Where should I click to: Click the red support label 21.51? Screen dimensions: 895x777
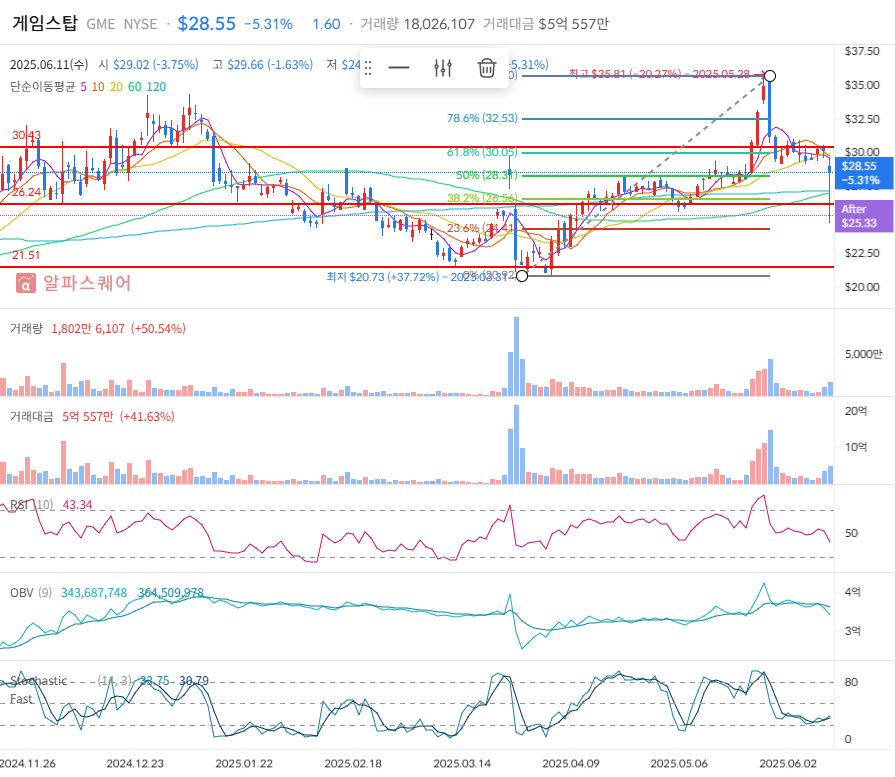[x=26, y=255]
